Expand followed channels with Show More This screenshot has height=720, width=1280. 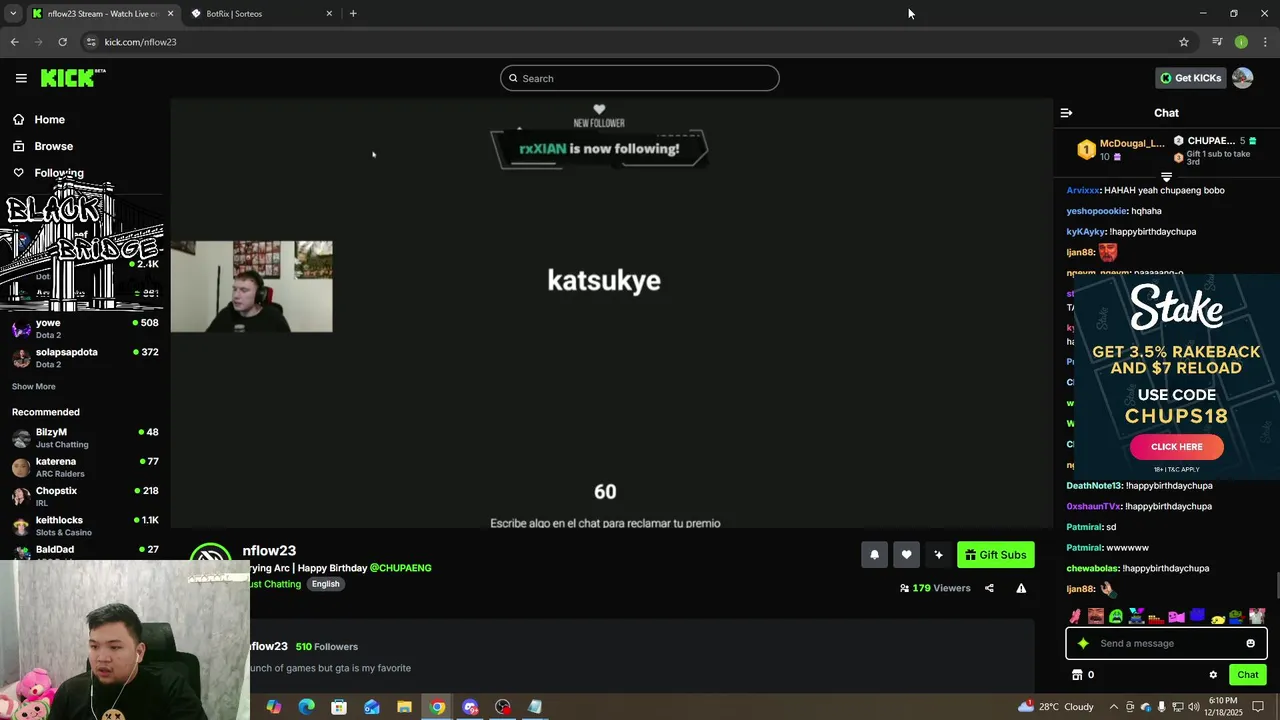[x=33, y=387]
